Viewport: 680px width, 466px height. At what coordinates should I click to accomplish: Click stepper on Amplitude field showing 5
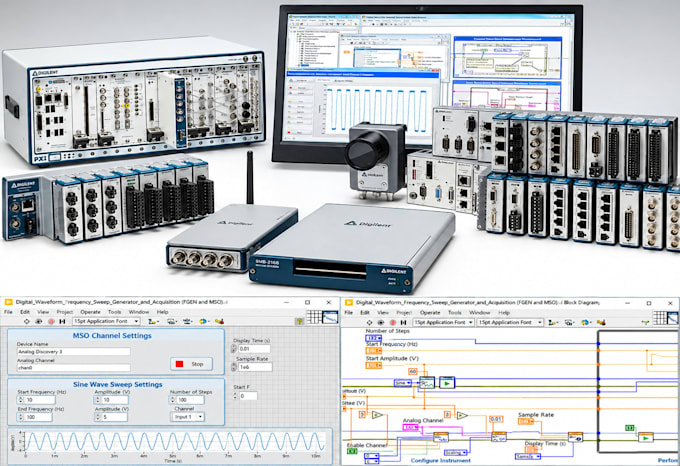point(98,417)
